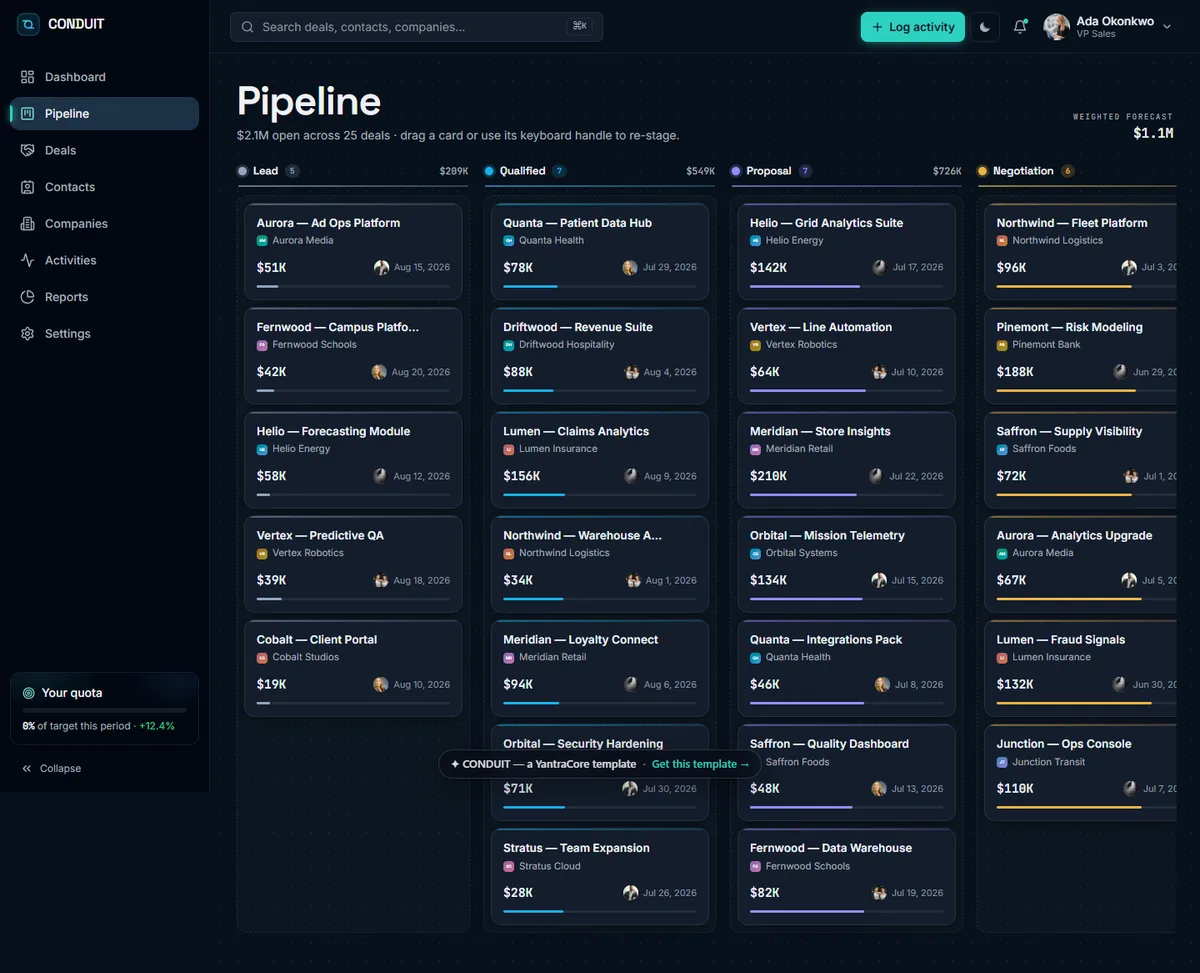Screen dimensions: 1200x973
Task: Open Activities in sidebar
Action: pyautogui.click(x=104, y=260)
